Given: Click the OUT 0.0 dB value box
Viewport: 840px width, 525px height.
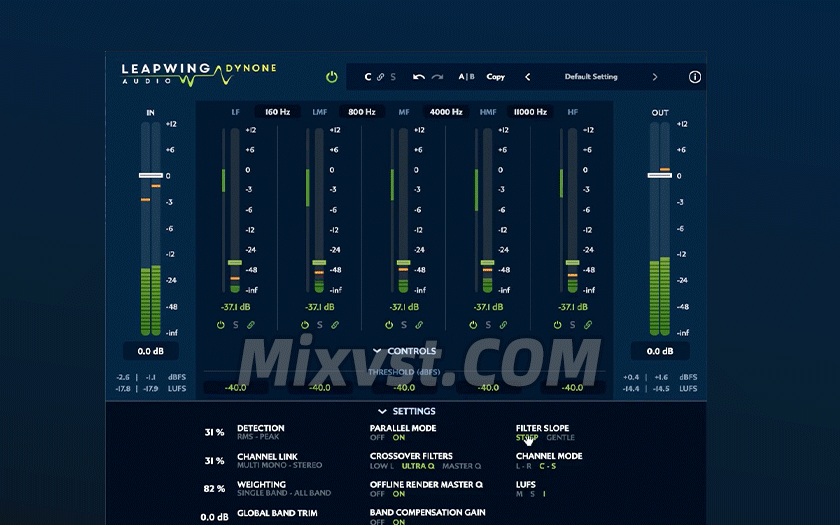Looking at the screenshot, I should [659, 351].
